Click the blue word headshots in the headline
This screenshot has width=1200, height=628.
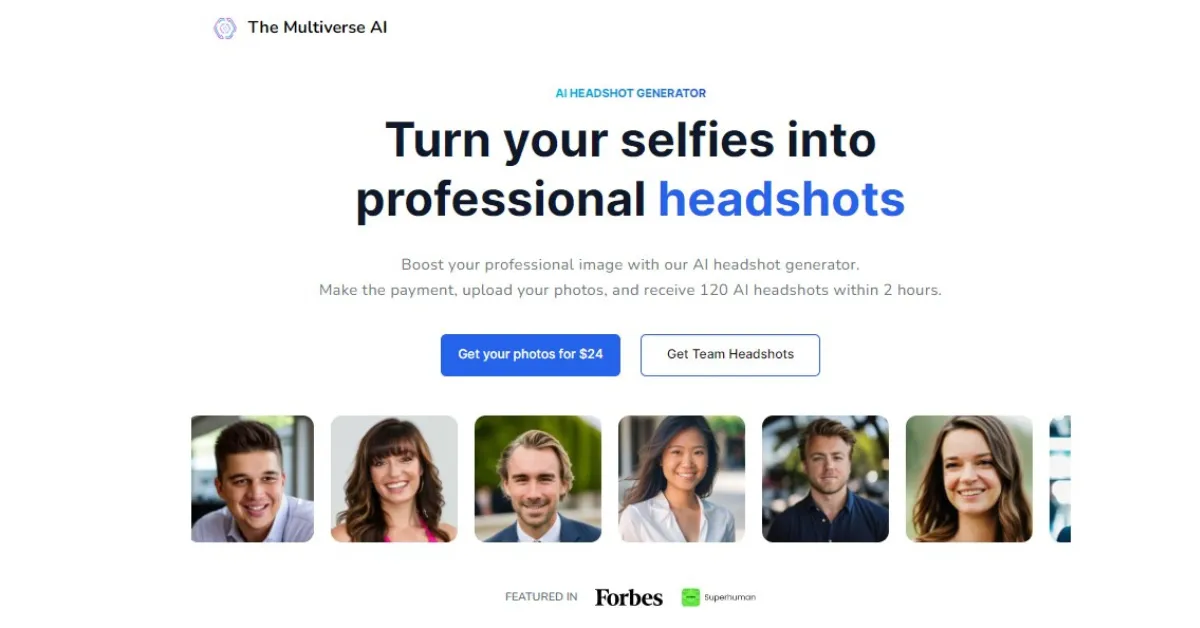click(781, 199)
